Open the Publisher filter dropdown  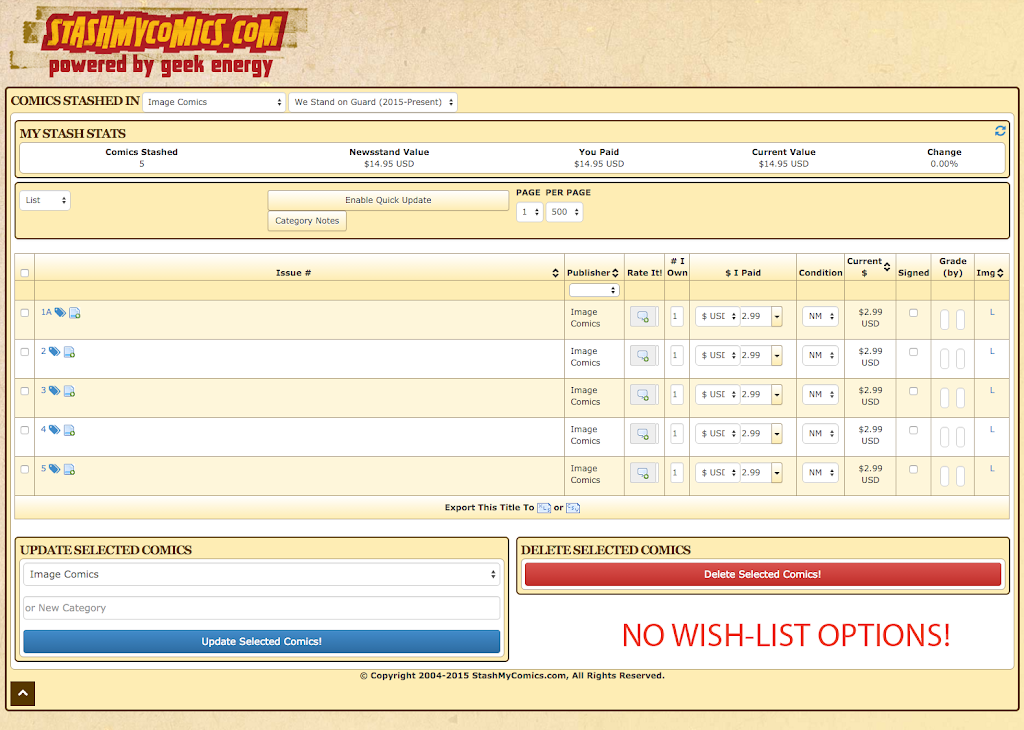pyautogui.click(x=594, y=290)
